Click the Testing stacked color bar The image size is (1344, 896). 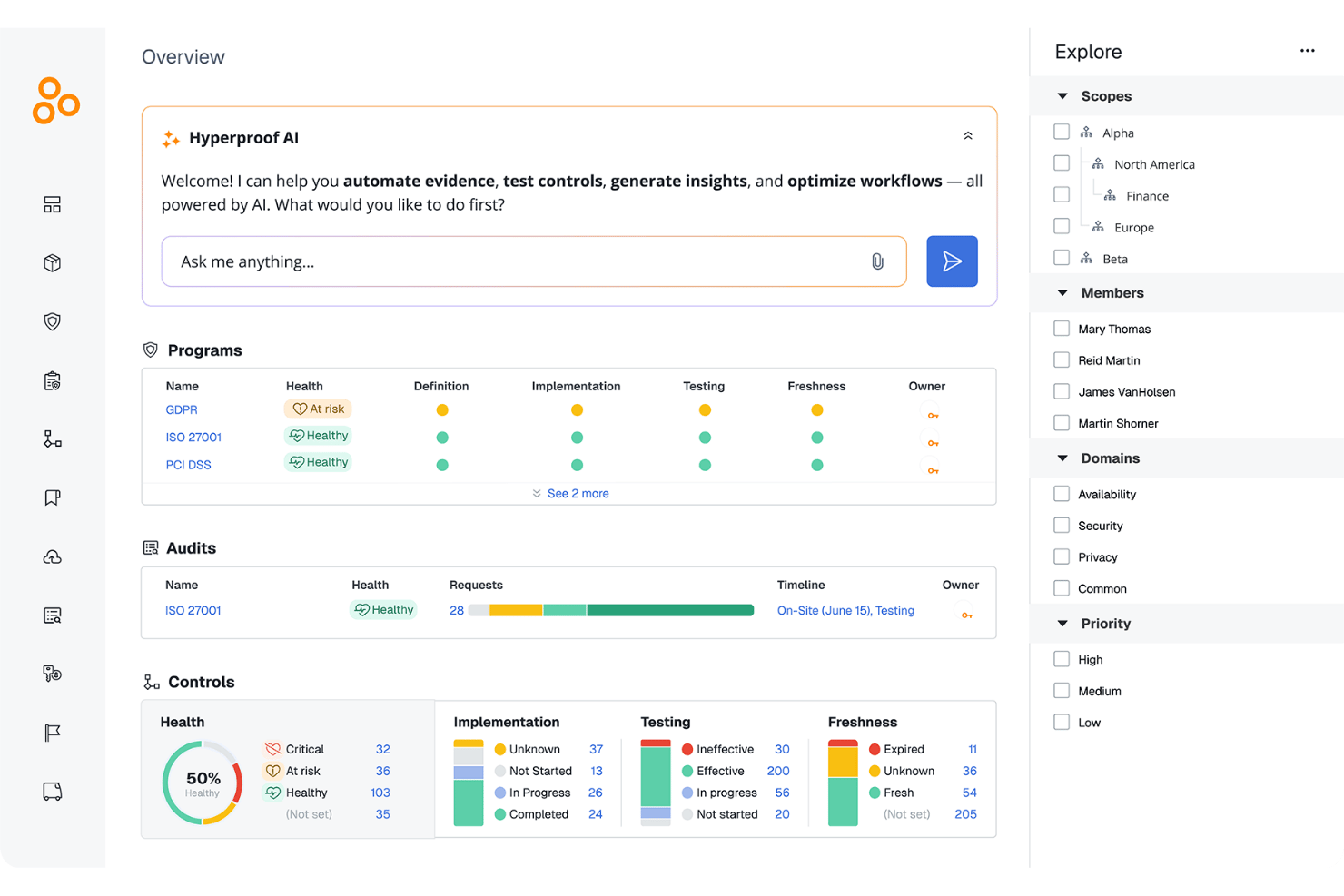tap(656, 783)
